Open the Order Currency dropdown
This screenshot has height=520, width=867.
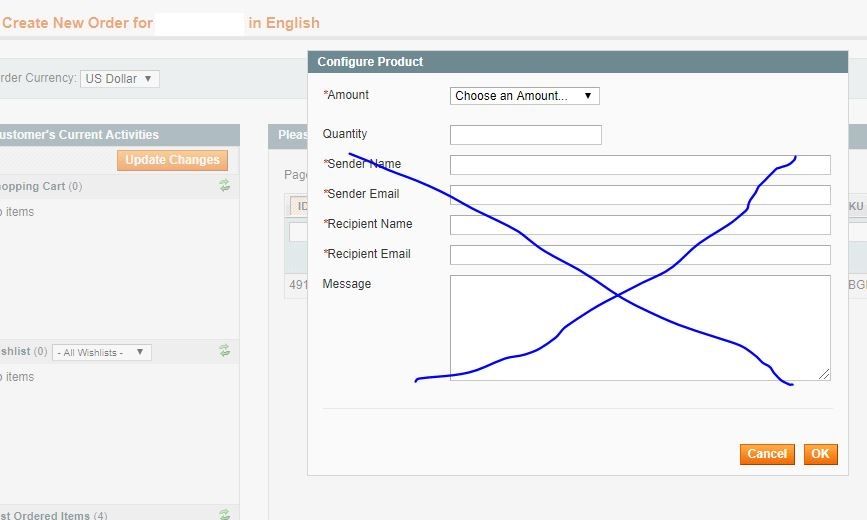point(120,79)
